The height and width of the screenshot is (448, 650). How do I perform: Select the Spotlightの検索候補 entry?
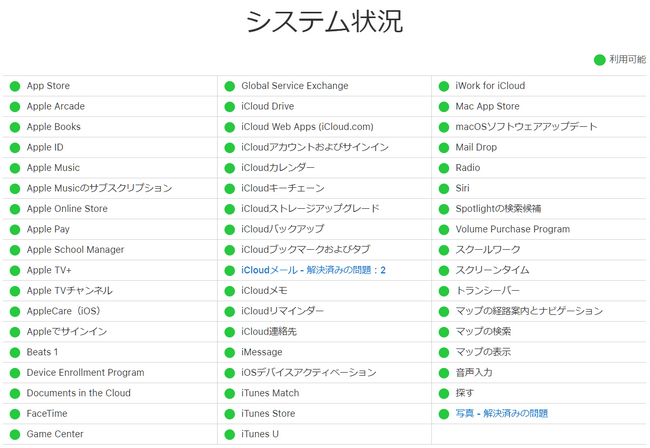click(x=498, y=208)
